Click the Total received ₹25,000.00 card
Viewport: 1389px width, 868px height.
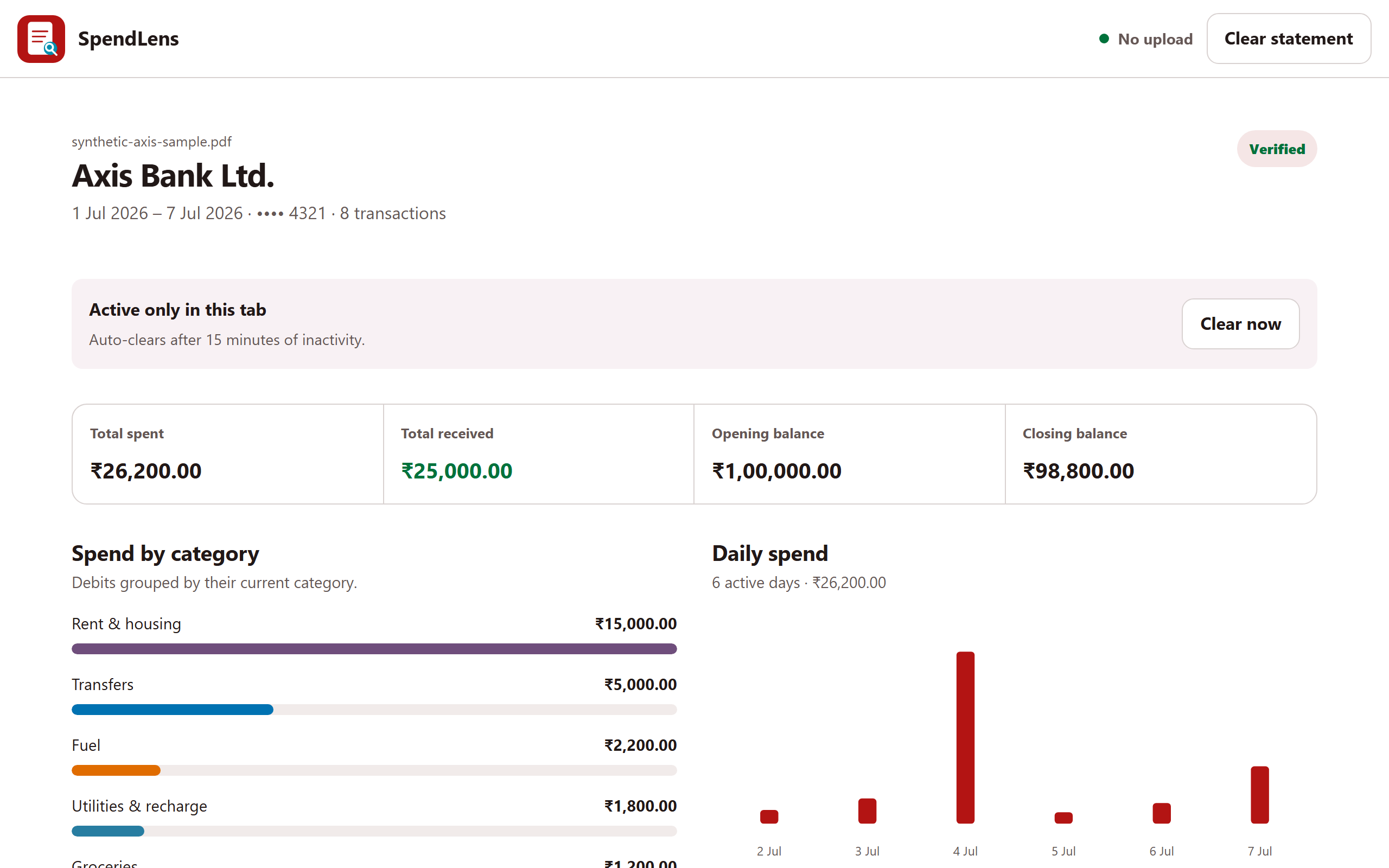pos(538,454)
